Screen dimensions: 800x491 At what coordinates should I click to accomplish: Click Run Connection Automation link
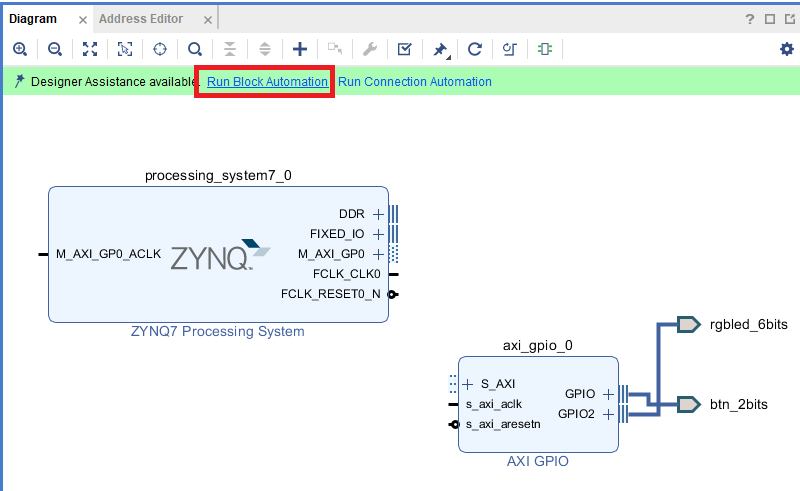(x=414, y=82)
